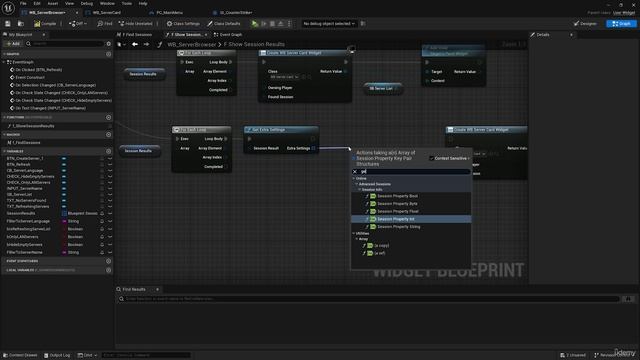640x360 pixels.
Task: Toggle Context Sensitive checkbox
Action: (431, 158)
